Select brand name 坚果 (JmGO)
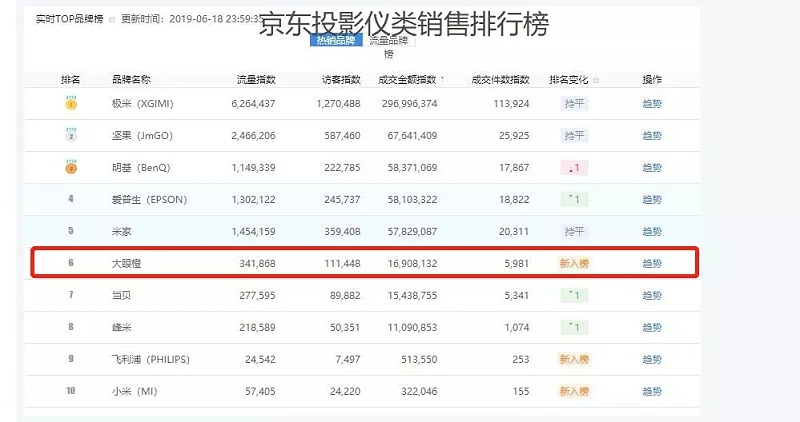This screenshot has width=800, height=422. pyautogui.click(x=142, y=136)
